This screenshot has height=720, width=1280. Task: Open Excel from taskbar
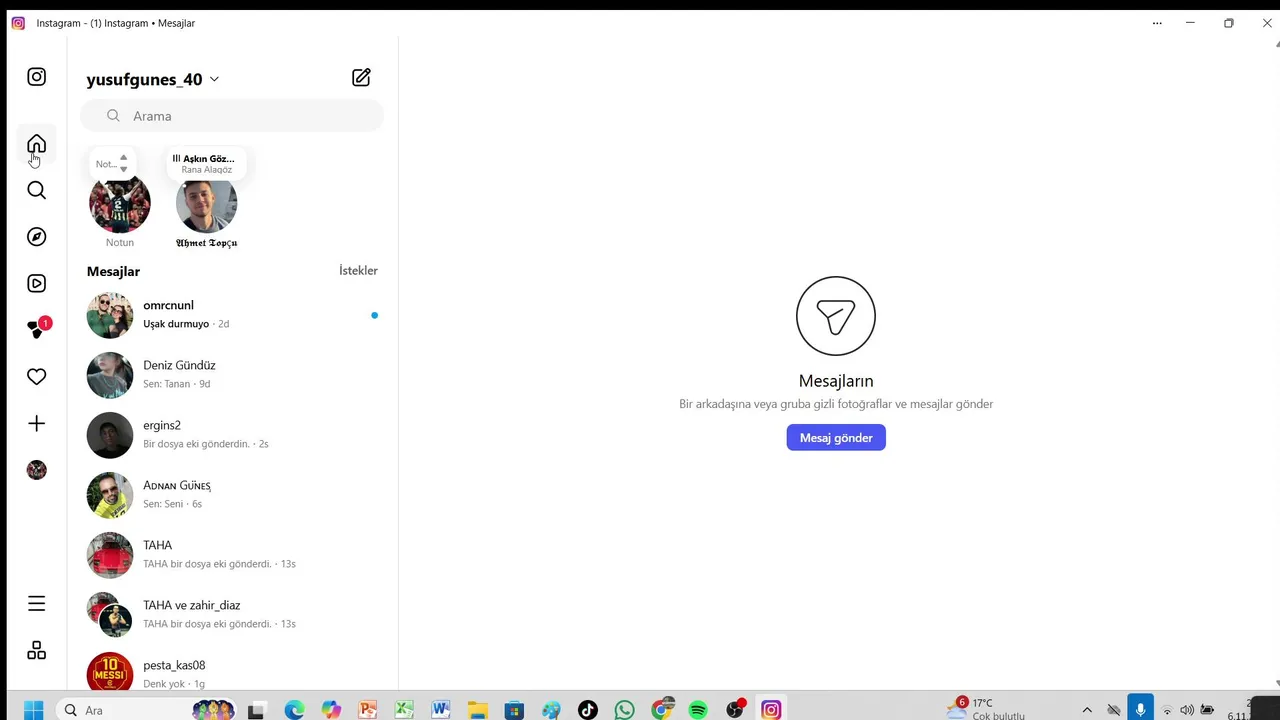(x=404, y=710)
